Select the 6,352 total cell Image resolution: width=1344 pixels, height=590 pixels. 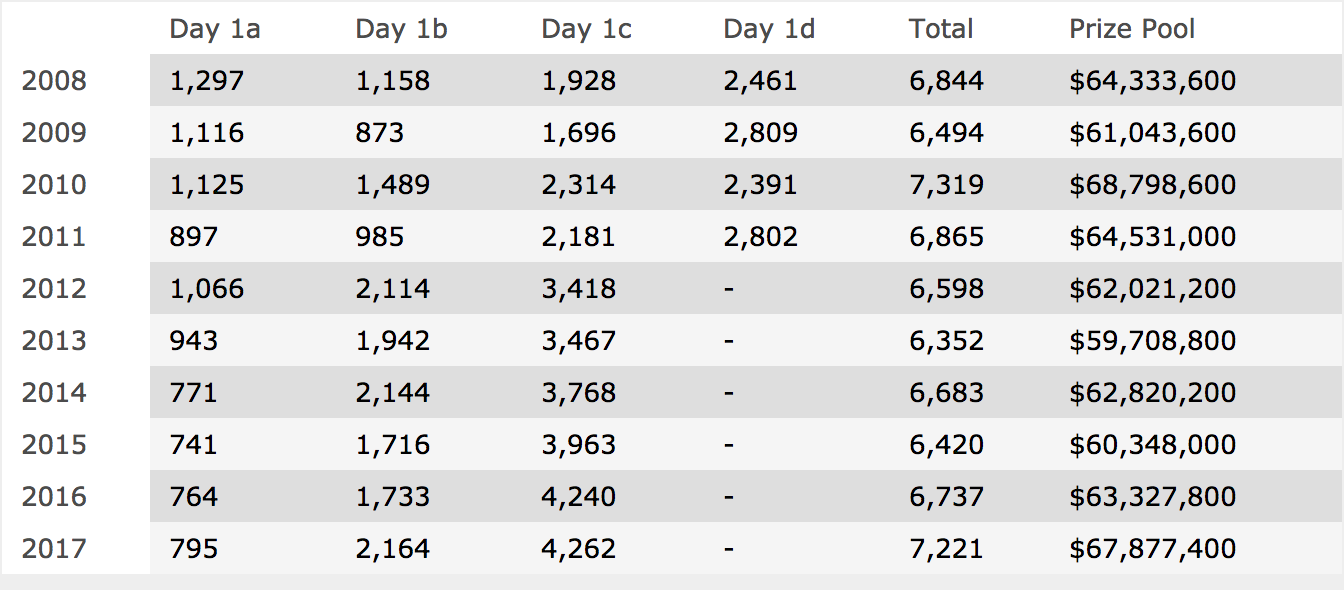pyautogui.click(x=946, y=341)
